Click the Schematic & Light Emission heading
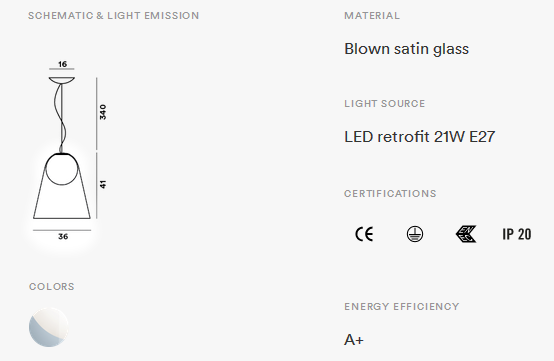 tap(114, 16)
